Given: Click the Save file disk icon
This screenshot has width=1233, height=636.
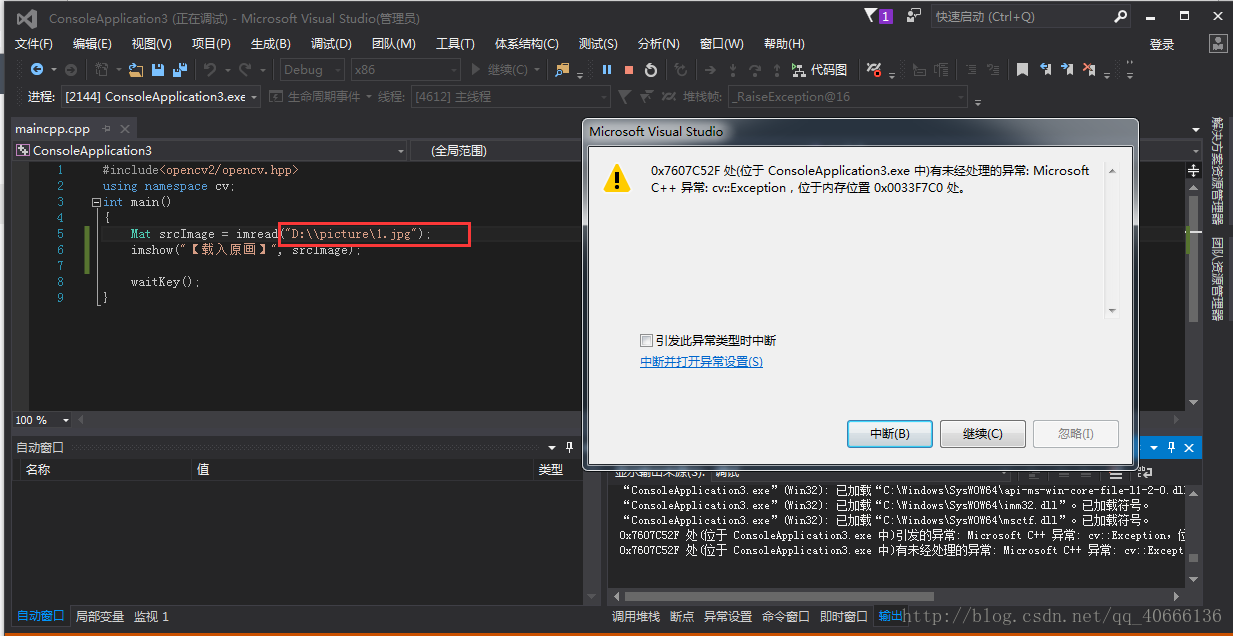Looking at the screenshot, I should pyautogui.click(x=158, y=70).
